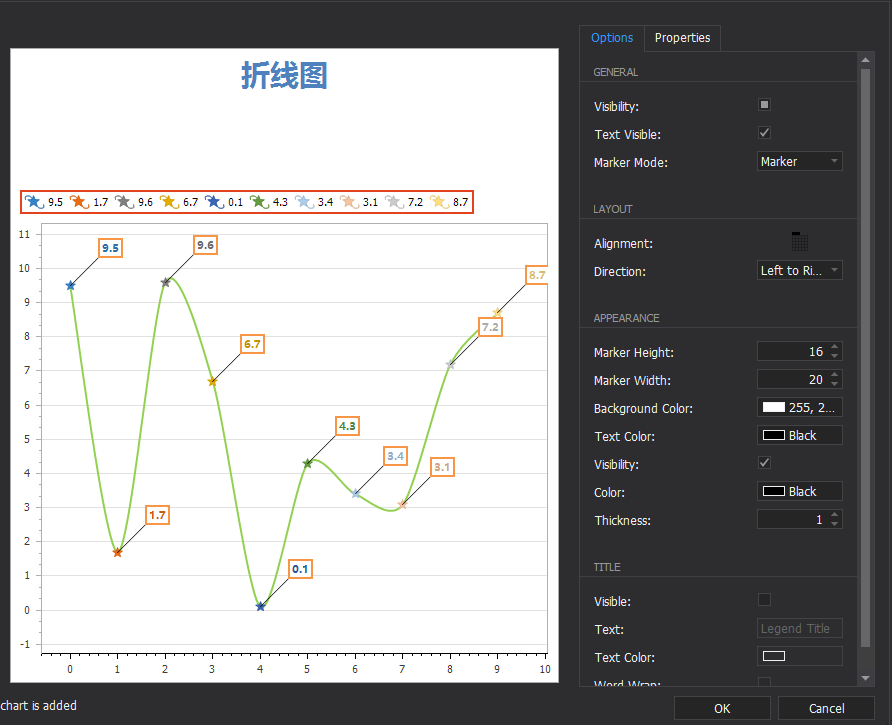Toggle the Appearance Visibility checkbox
The image size is (892, 725).
[765, 463]
